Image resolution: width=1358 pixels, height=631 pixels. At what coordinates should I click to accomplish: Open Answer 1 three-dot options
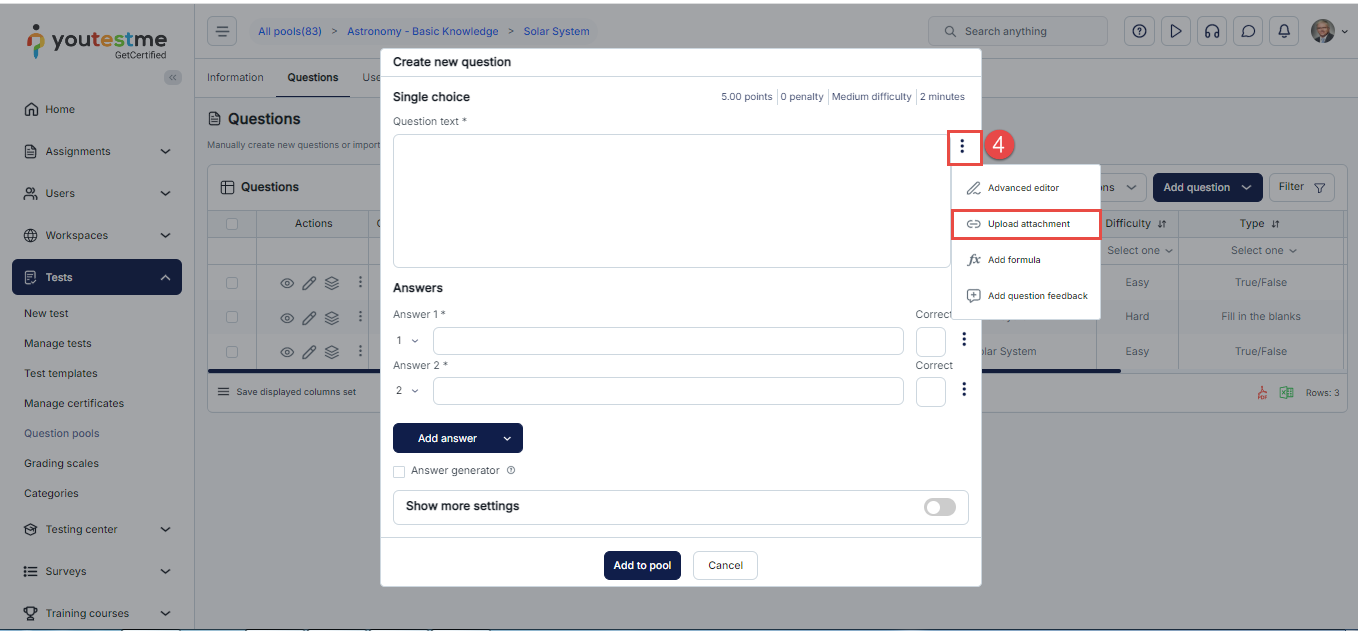[963, 340]
